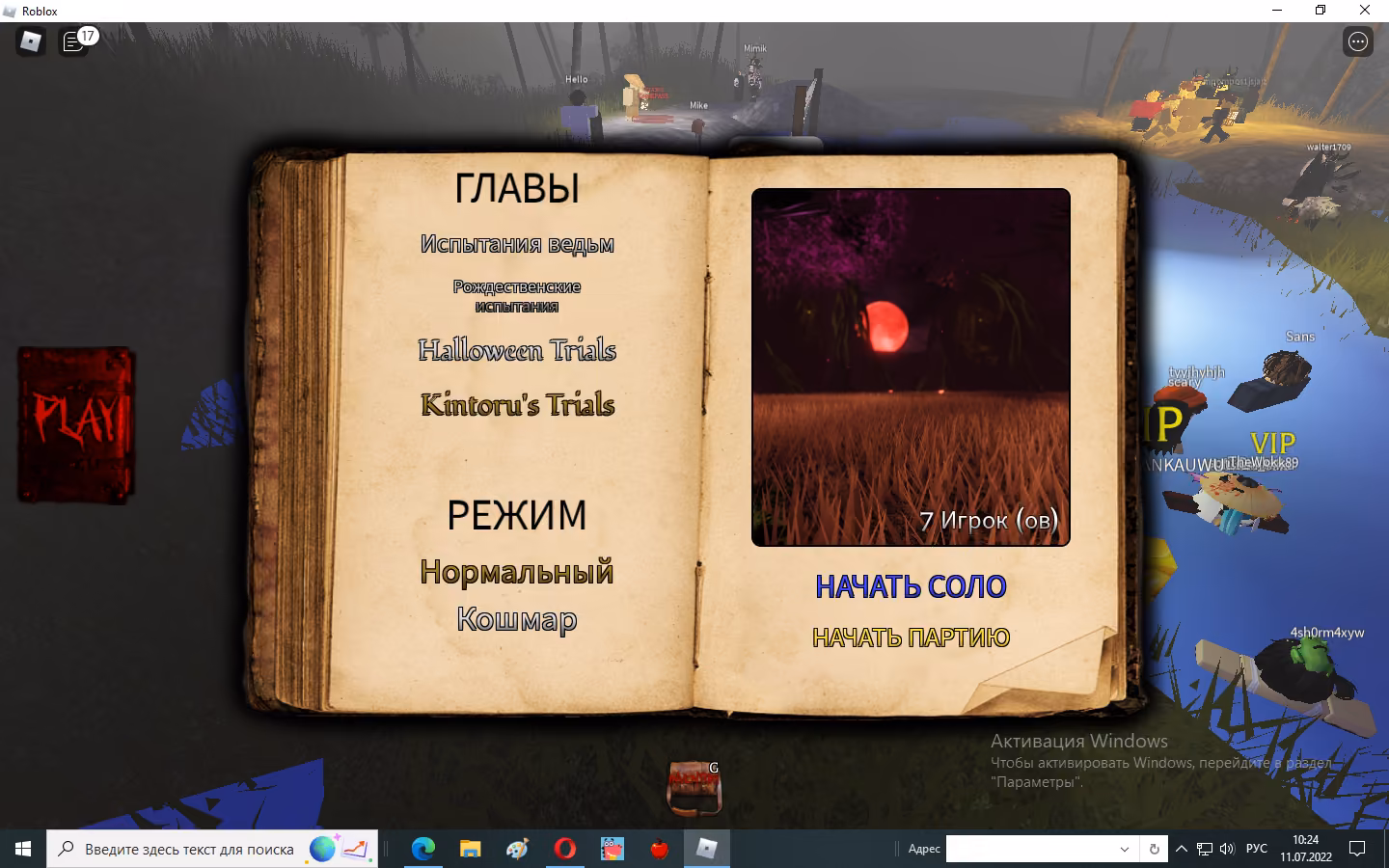Launch Microsoft Edge from the taskbar

point(423,849)
